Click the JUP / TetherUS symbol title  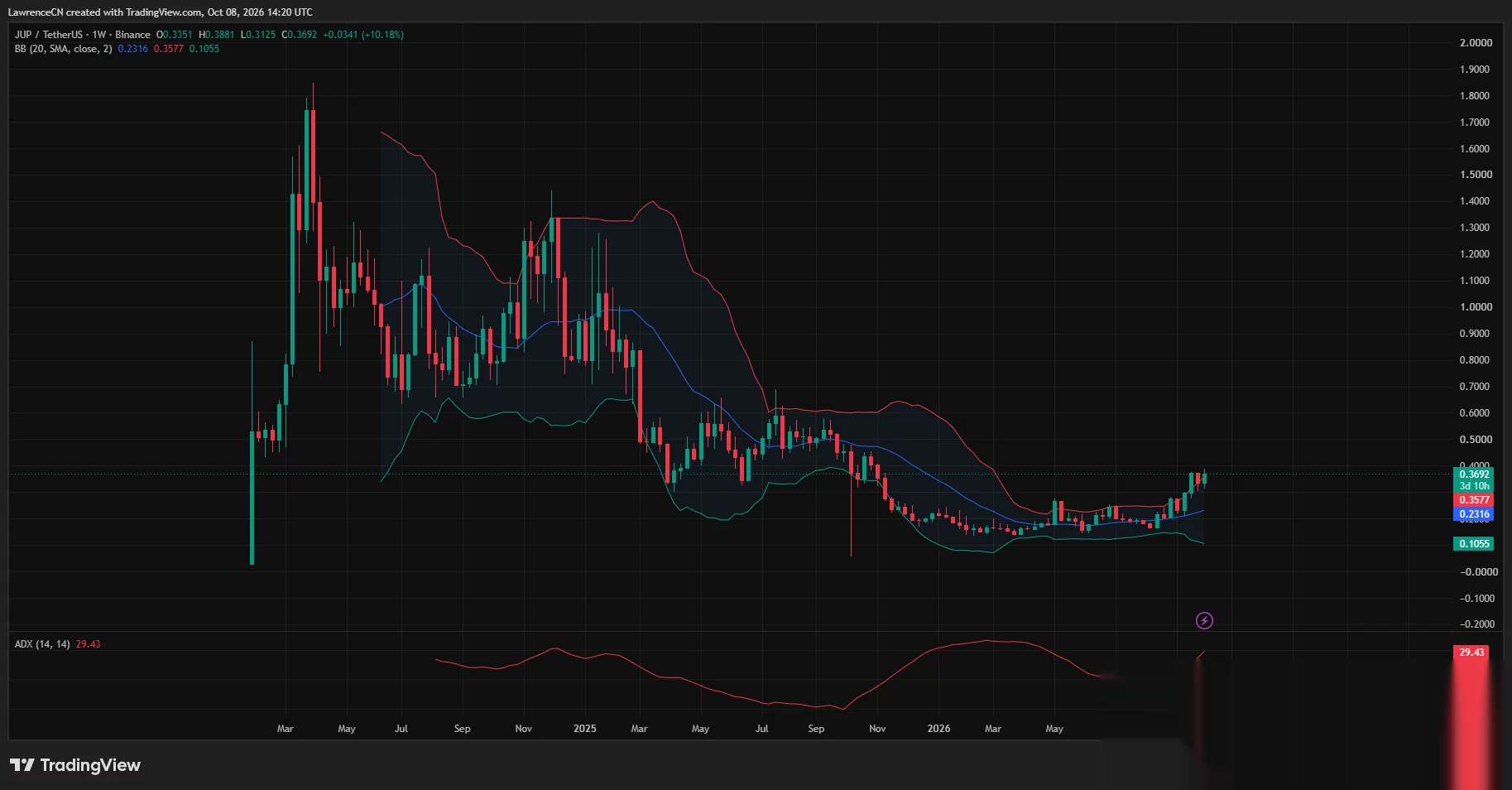coord(49,35)
